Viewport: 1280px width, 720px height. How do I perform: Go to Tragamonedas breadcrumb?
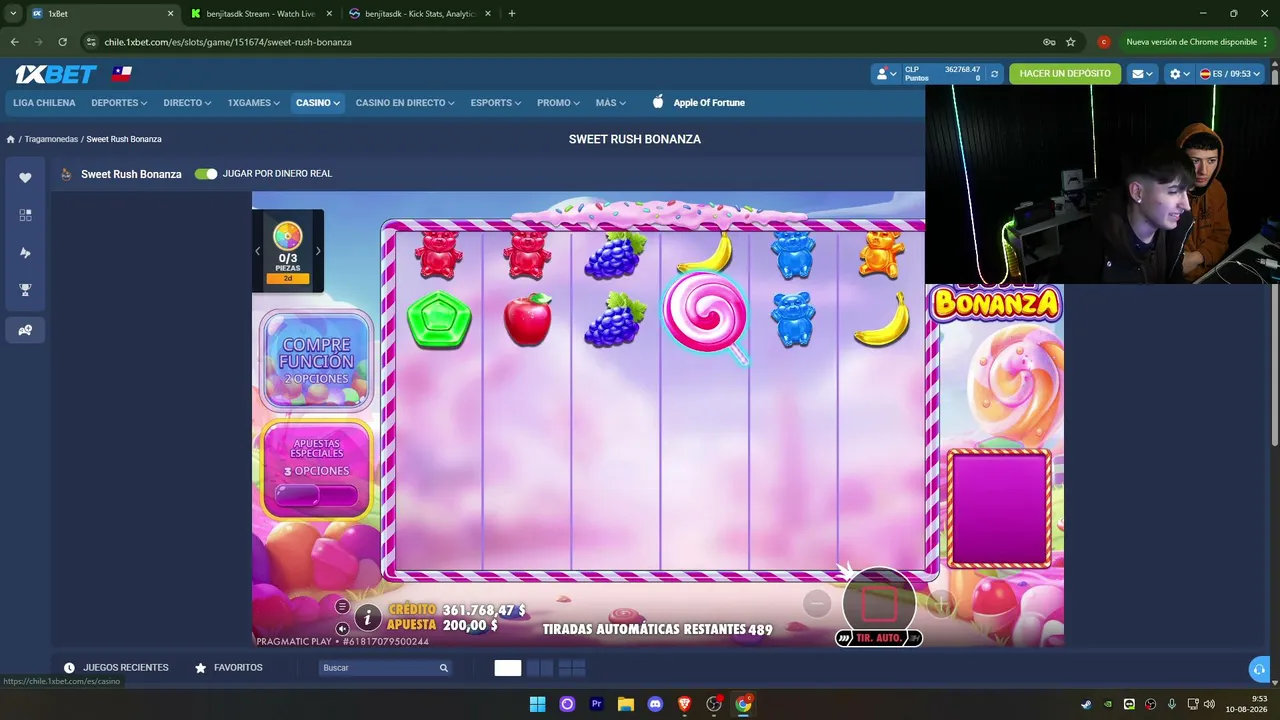(51, 139)
